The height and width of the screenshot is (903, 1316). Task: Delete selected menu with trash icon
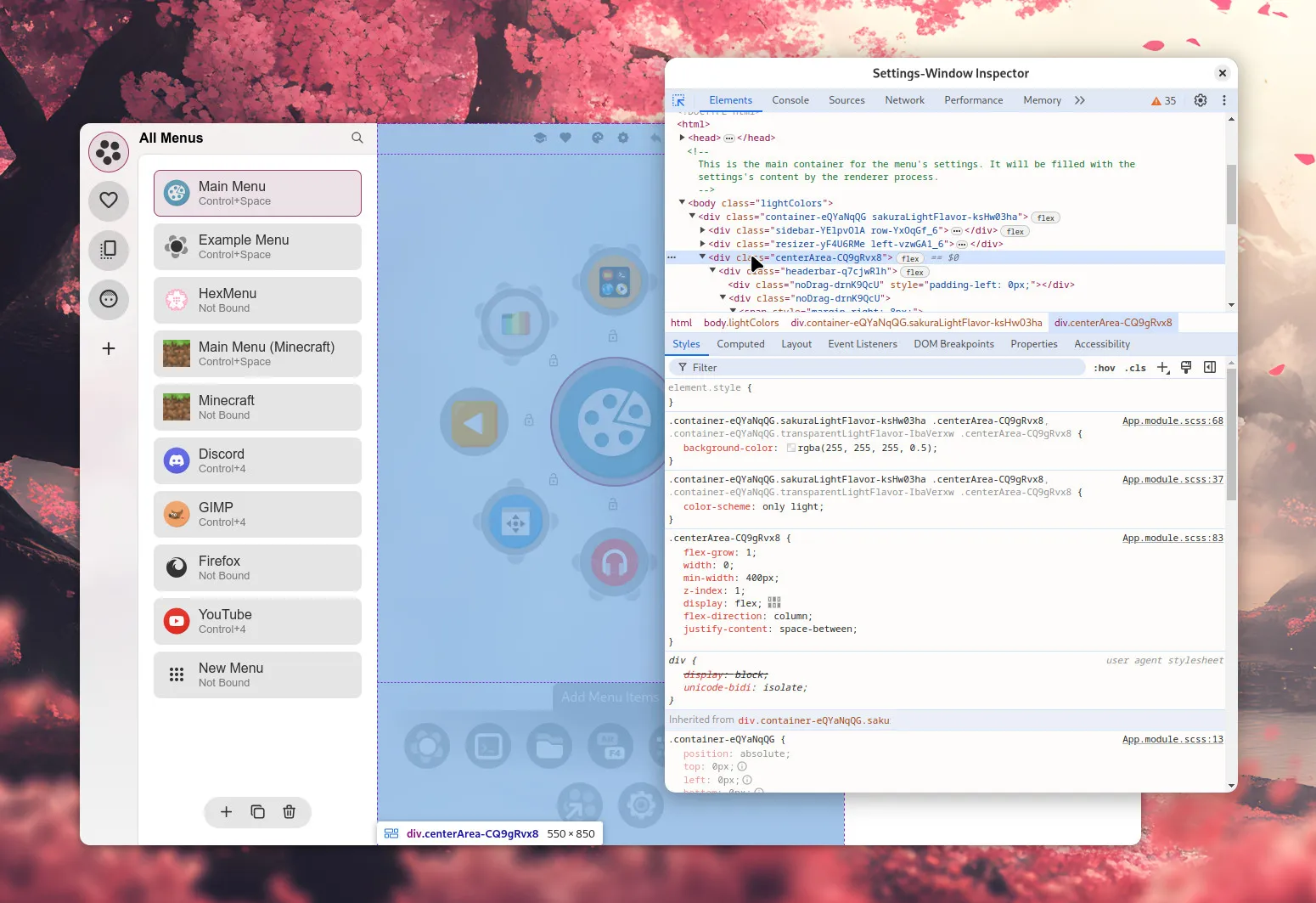pyautogui.click(x=289, y=812)
